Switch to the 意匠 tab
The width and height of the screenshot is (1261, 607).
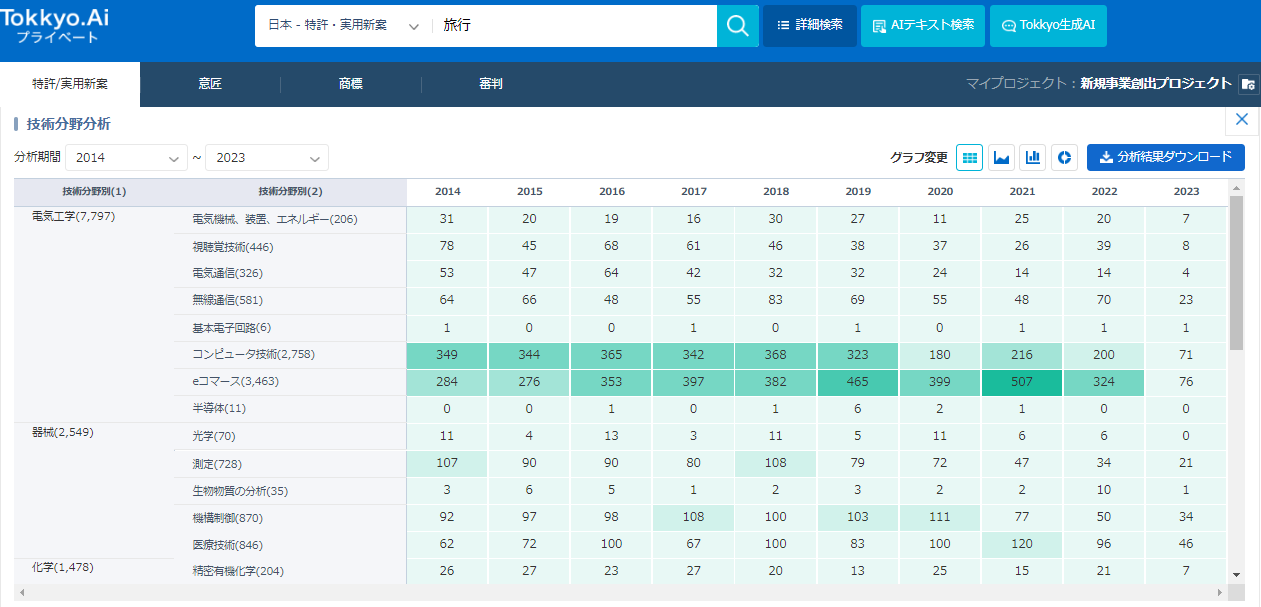click(x=210, y=85)
